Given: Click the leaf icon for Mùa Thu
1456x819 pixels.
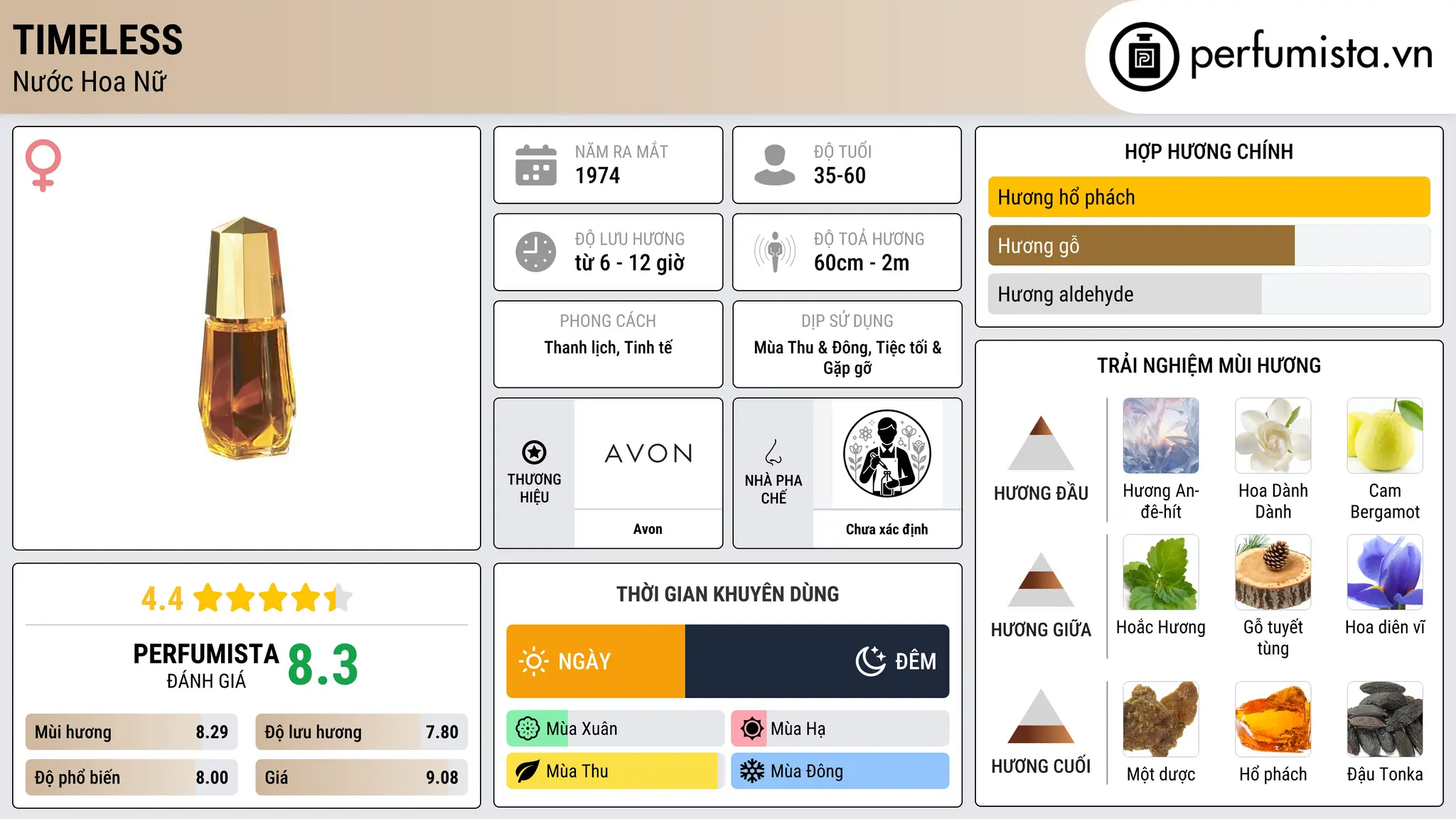Looking at the screenshot, I should tap(528, 771).
